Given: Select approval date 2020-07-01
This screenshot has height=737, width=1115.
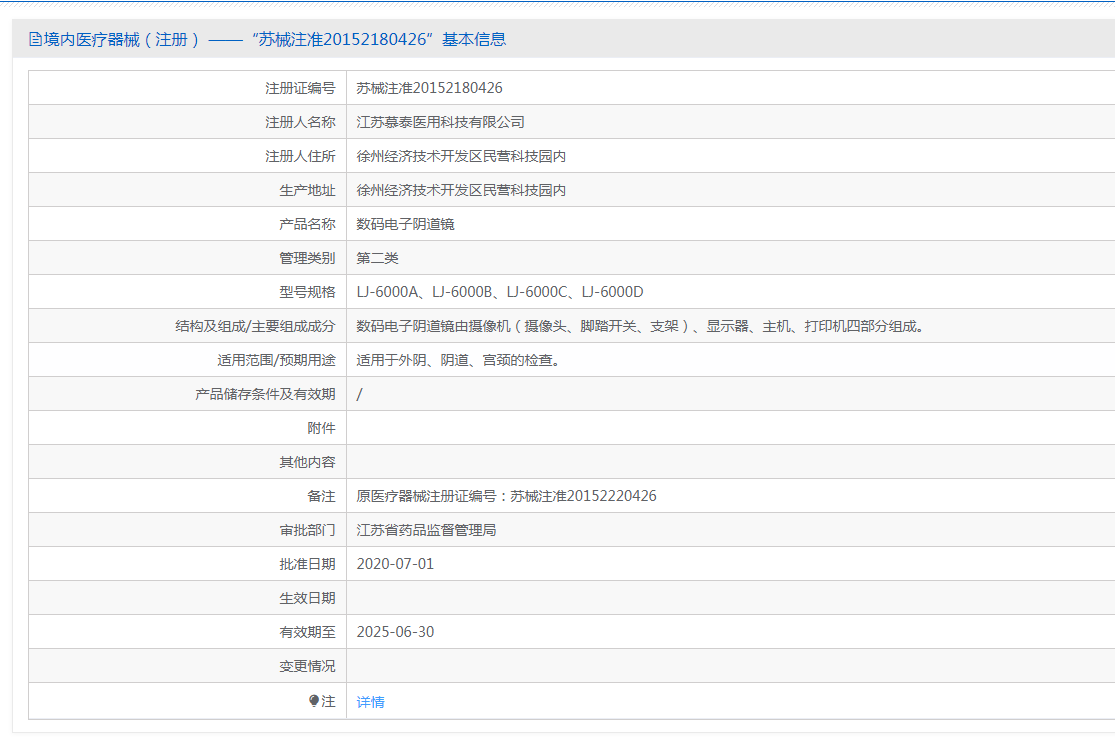Looking at the screenshot, I should click(x=395, y=564).
